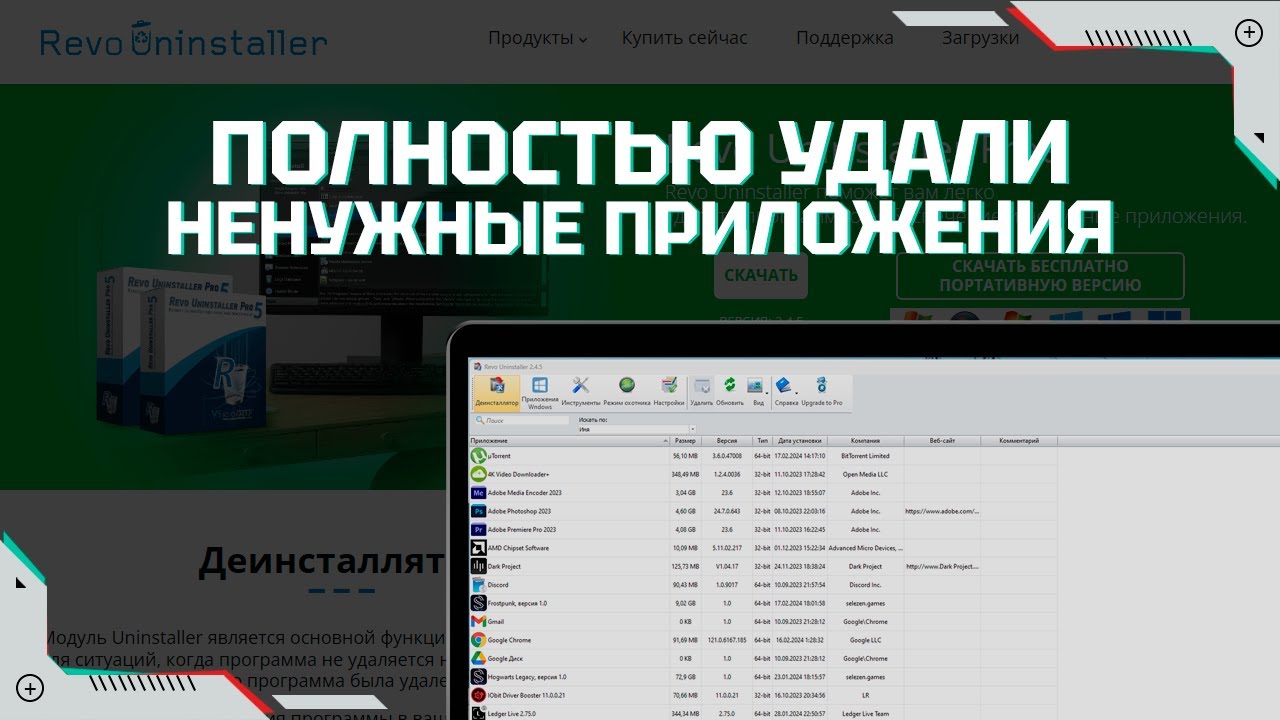The width and height of the screenshot is (1280, 720).
Task: Open Купить сейчас in the site navigation
Action: (x=685, y=38)
